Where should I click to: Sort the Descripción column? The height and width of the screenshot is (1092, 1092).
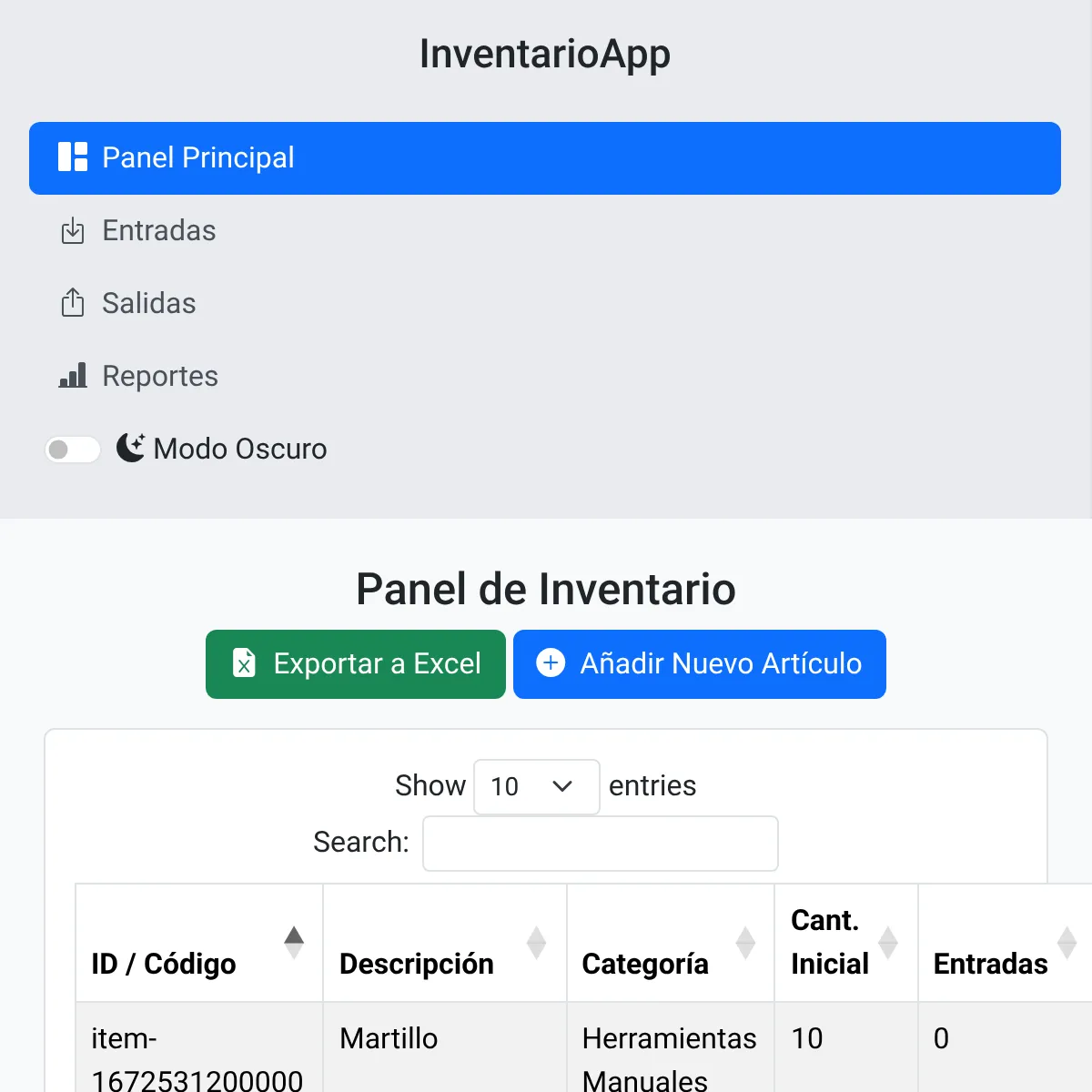pos(445,943)
